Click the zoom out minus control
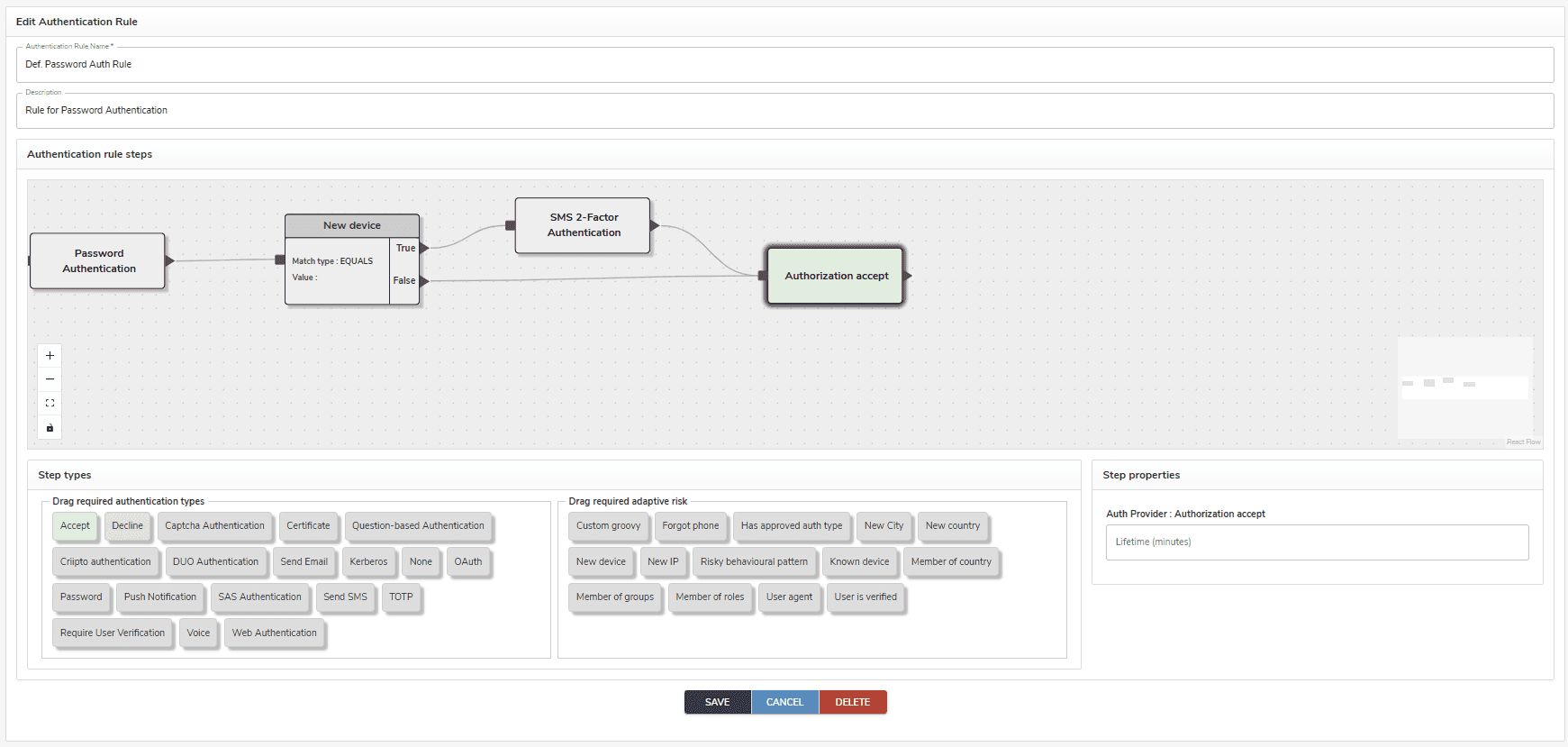 [x=50, y=379]
